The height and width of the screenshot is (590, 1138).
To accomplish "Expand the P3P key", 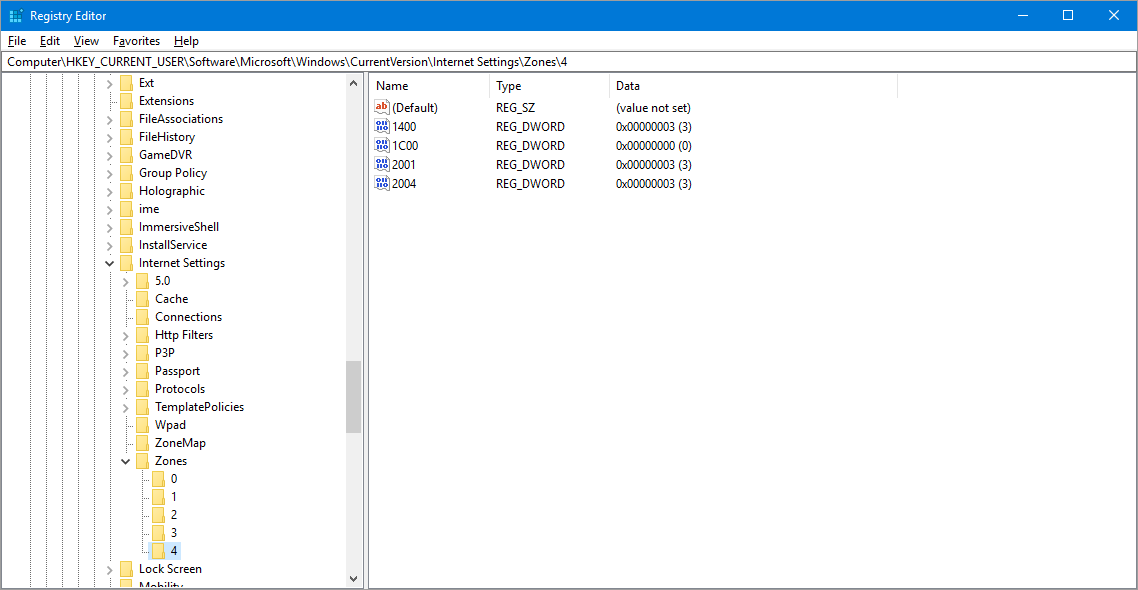I will click(126, 353).
